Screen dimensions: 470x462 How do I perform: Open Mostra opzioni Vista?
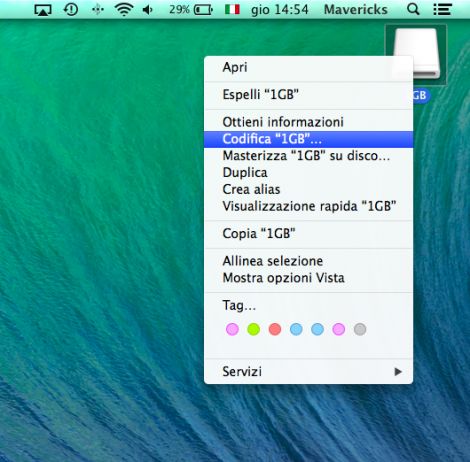(x=308, y=278)
